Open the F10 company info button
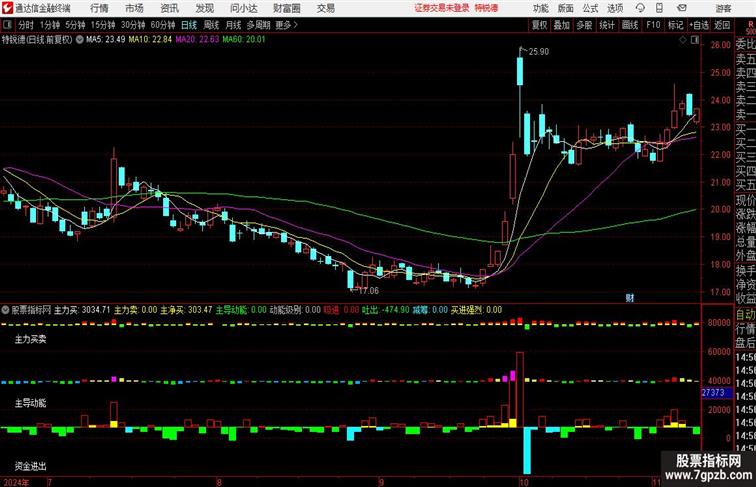This screenshot has width=756, height=487. pos(653,25)
